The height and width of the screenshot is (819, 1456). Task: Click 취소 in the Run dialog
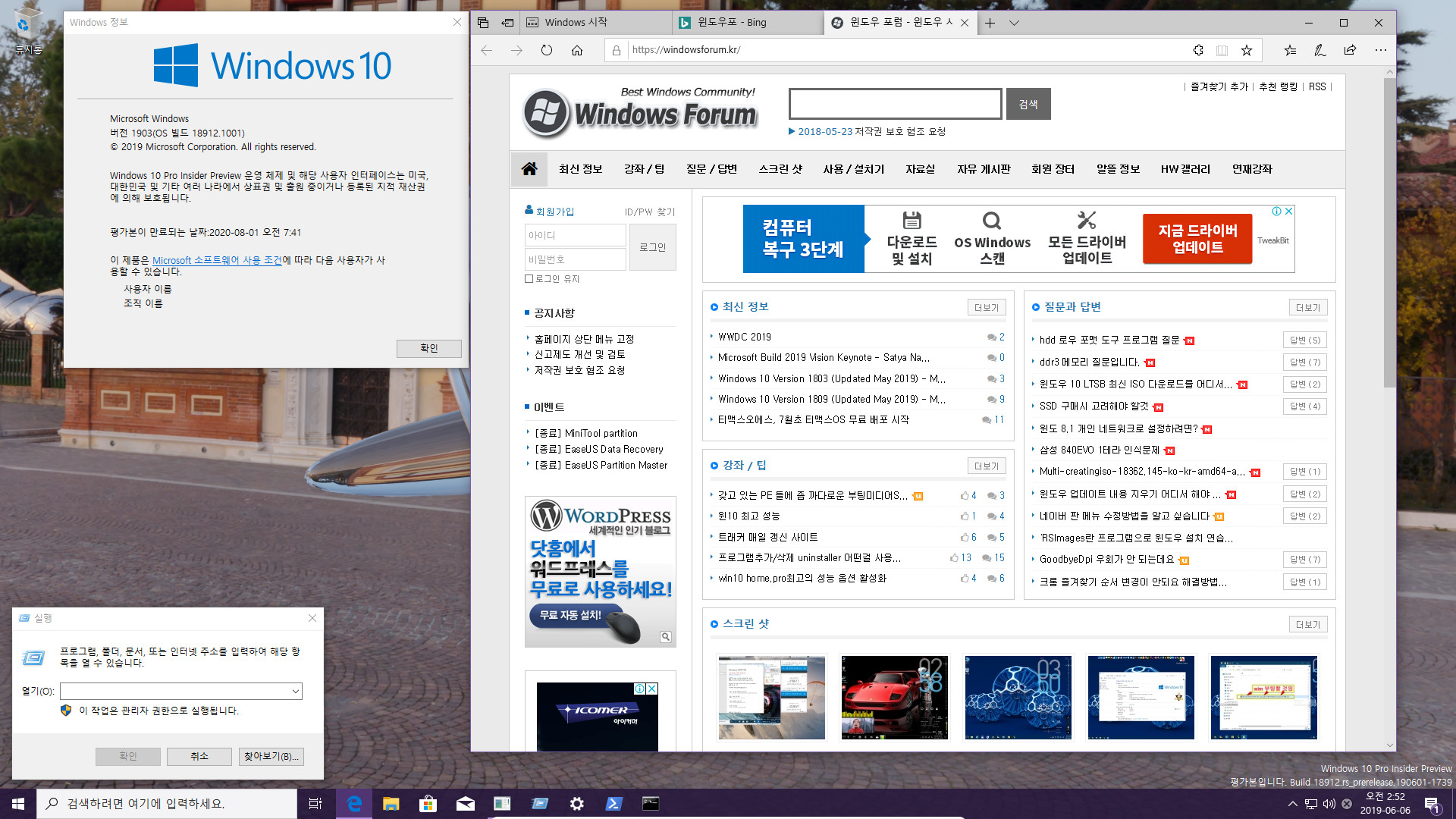(199, 756)
